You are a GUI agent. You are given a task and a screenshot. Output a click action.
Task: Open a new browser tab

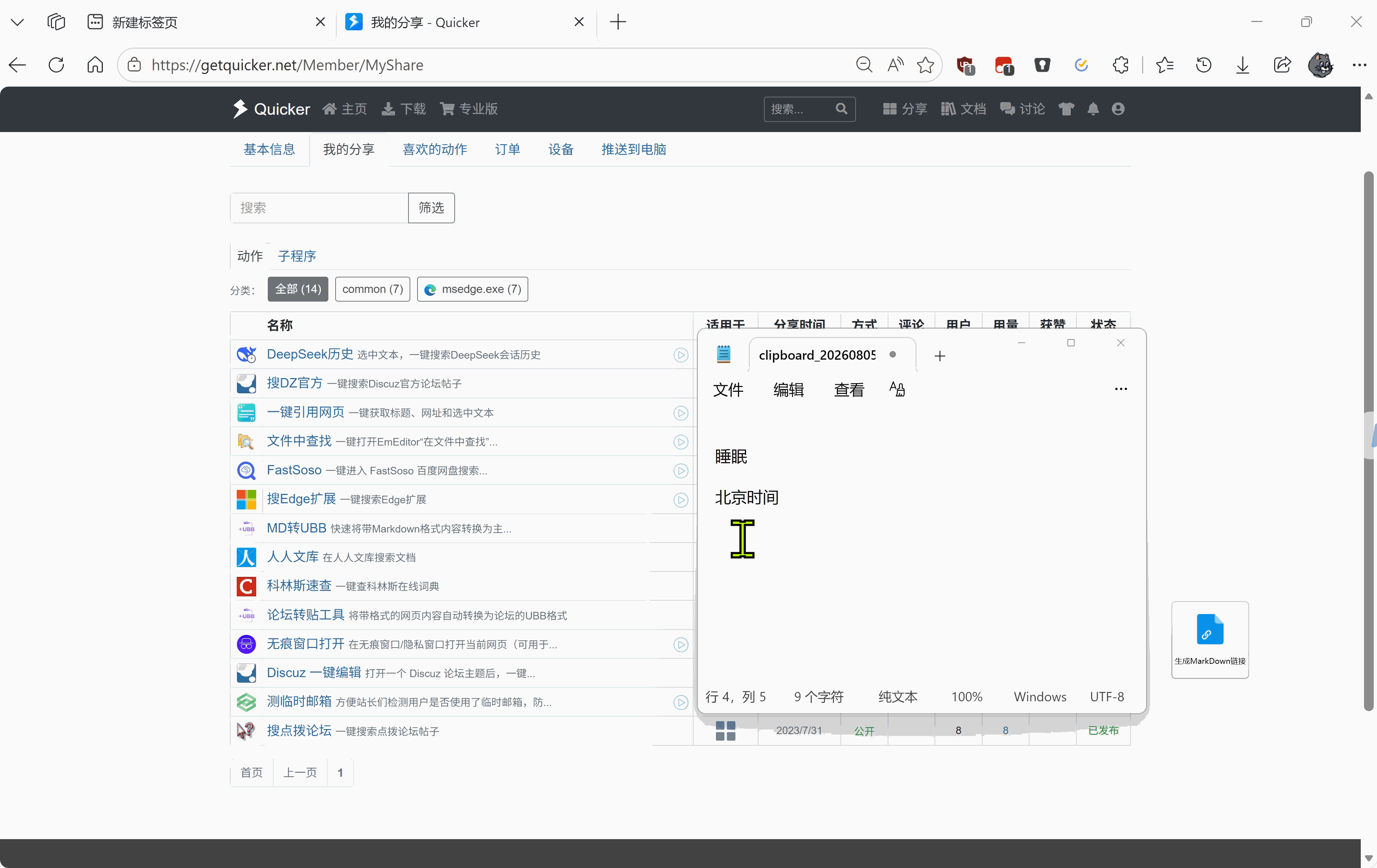tap(617, 22)
